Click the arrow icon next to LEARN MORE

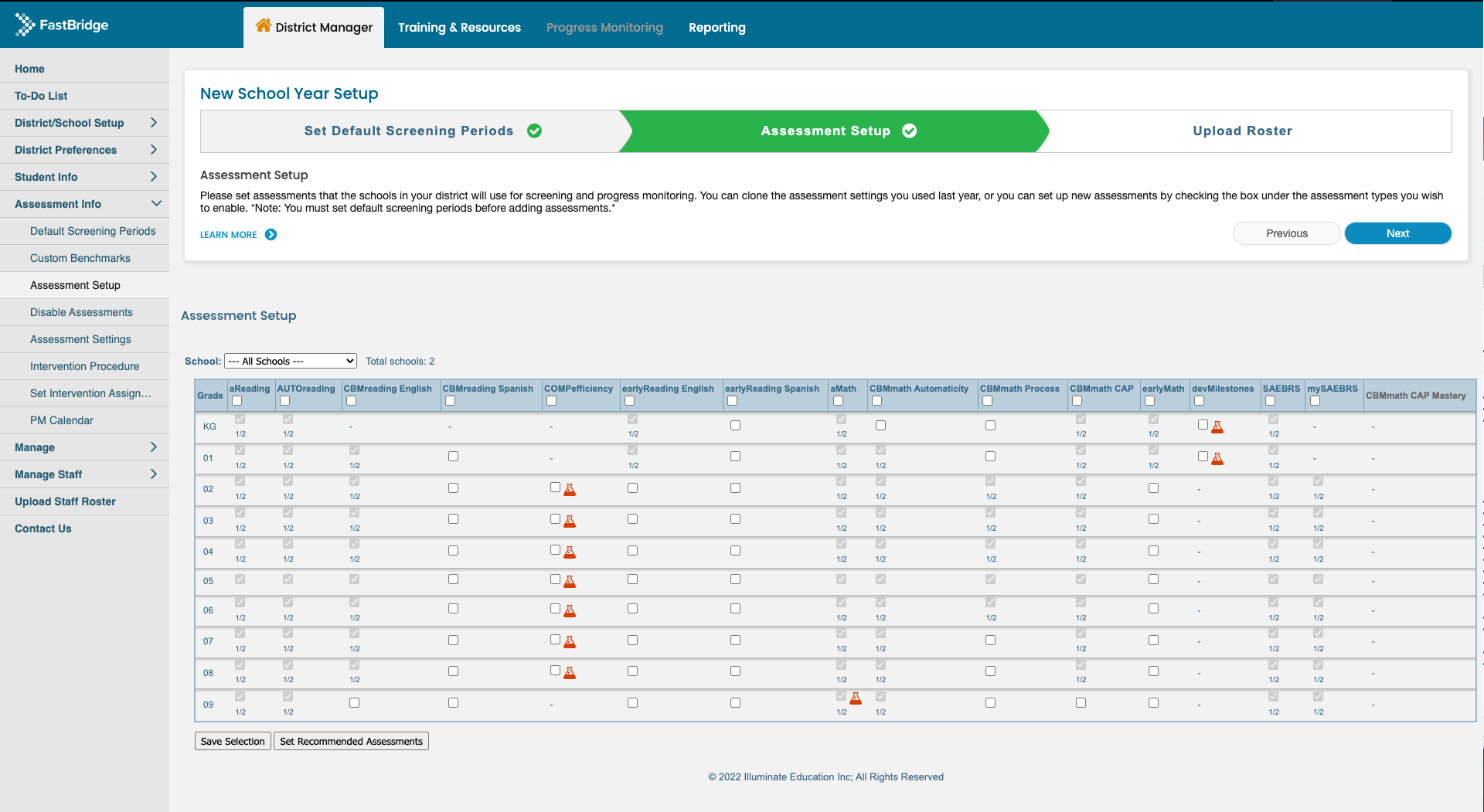(x=271, y=235)
